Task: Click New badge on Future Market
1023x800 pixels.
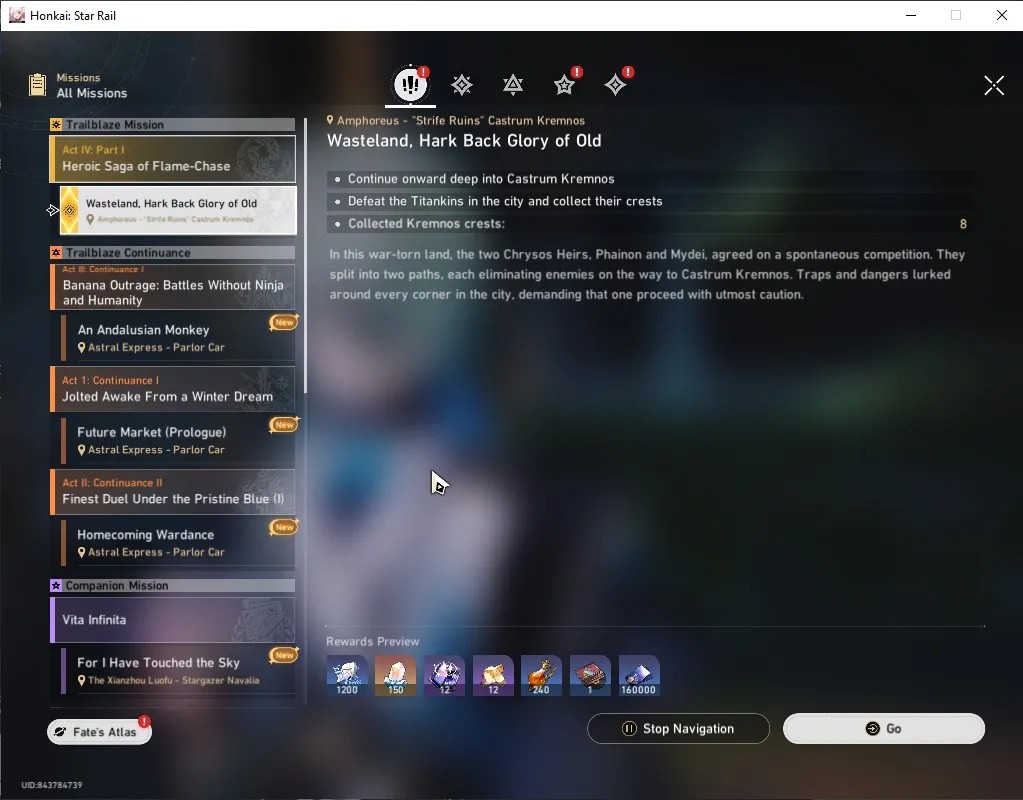Action: click(284, 425)
